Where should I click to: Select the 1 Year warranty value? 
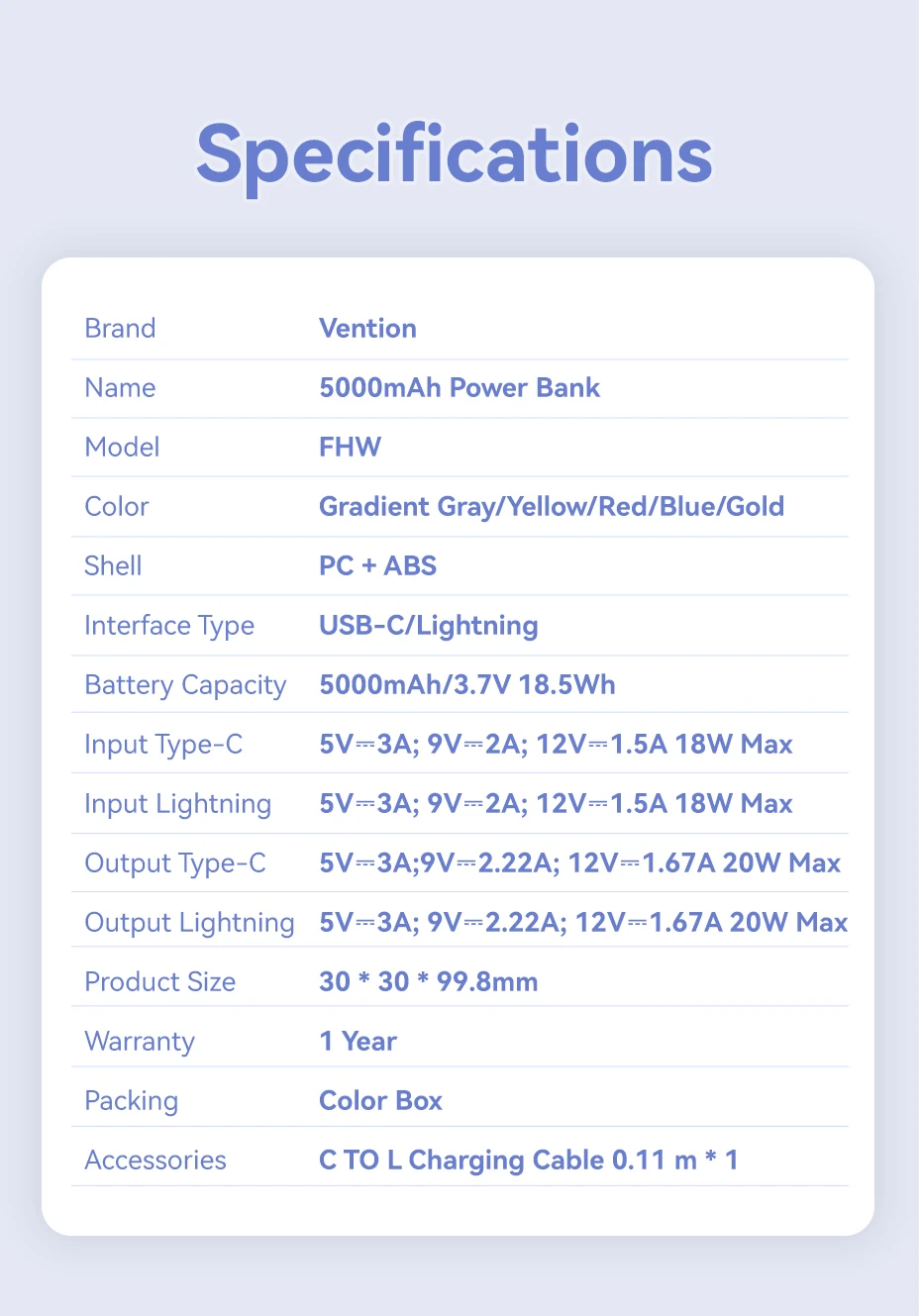click(x=358, y=1041)
